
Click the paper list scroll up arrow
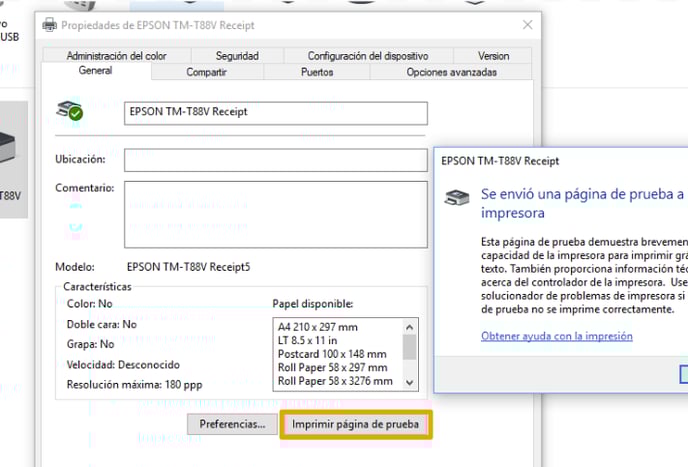point(409,327)
